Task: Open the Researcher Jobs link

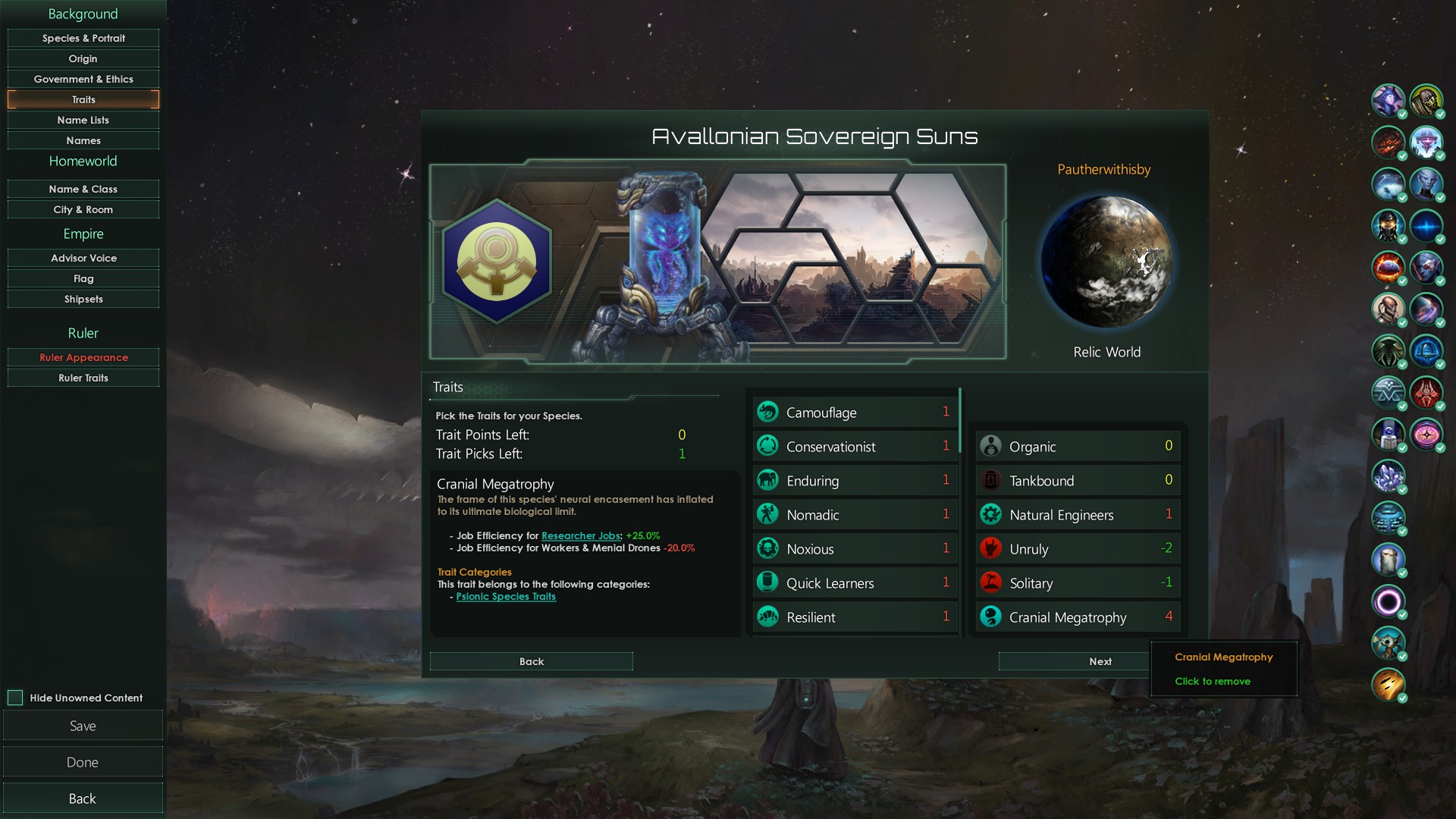Action: 581,535
